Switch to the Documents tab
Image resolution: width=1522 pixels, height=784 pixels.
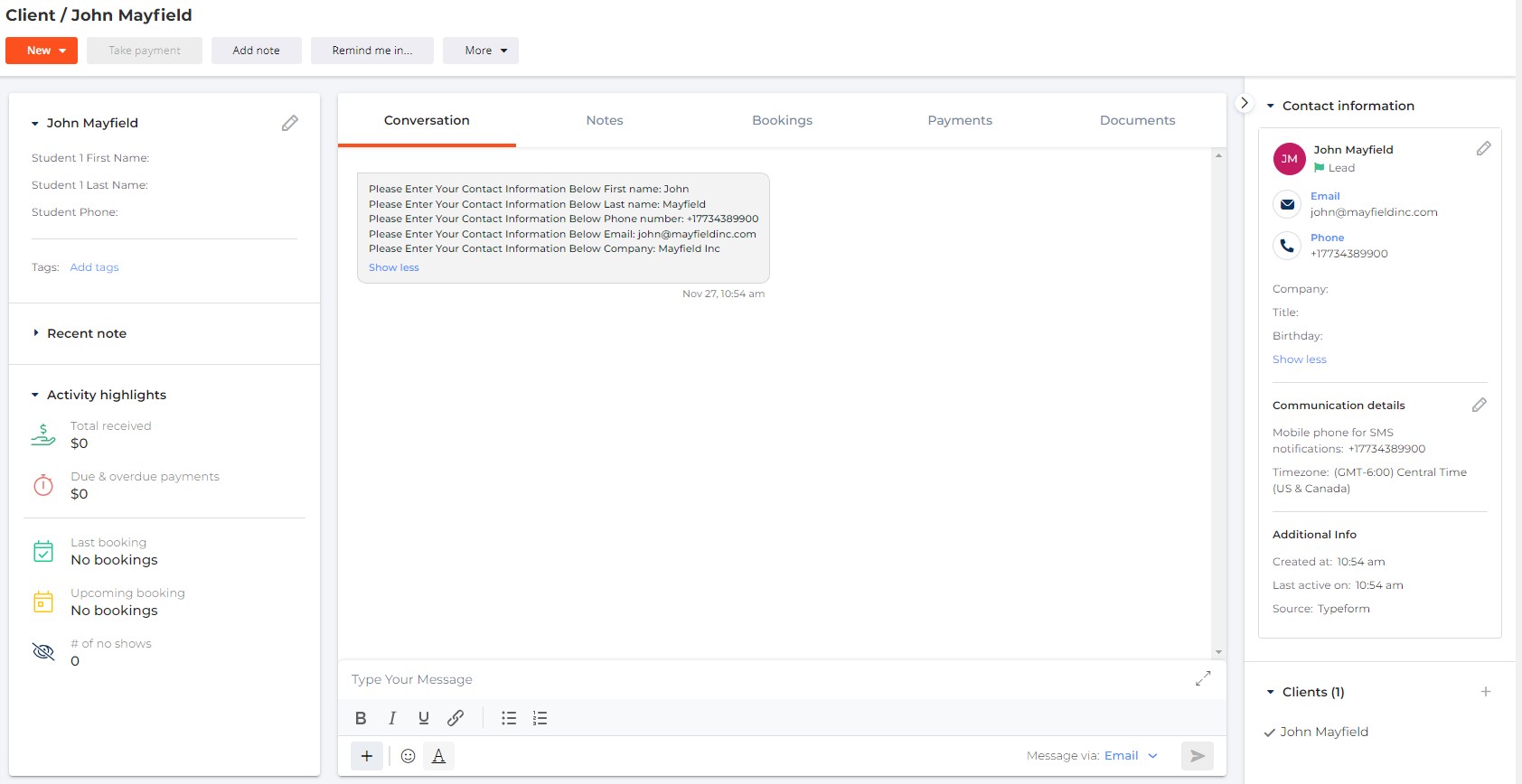point(1137,120)
